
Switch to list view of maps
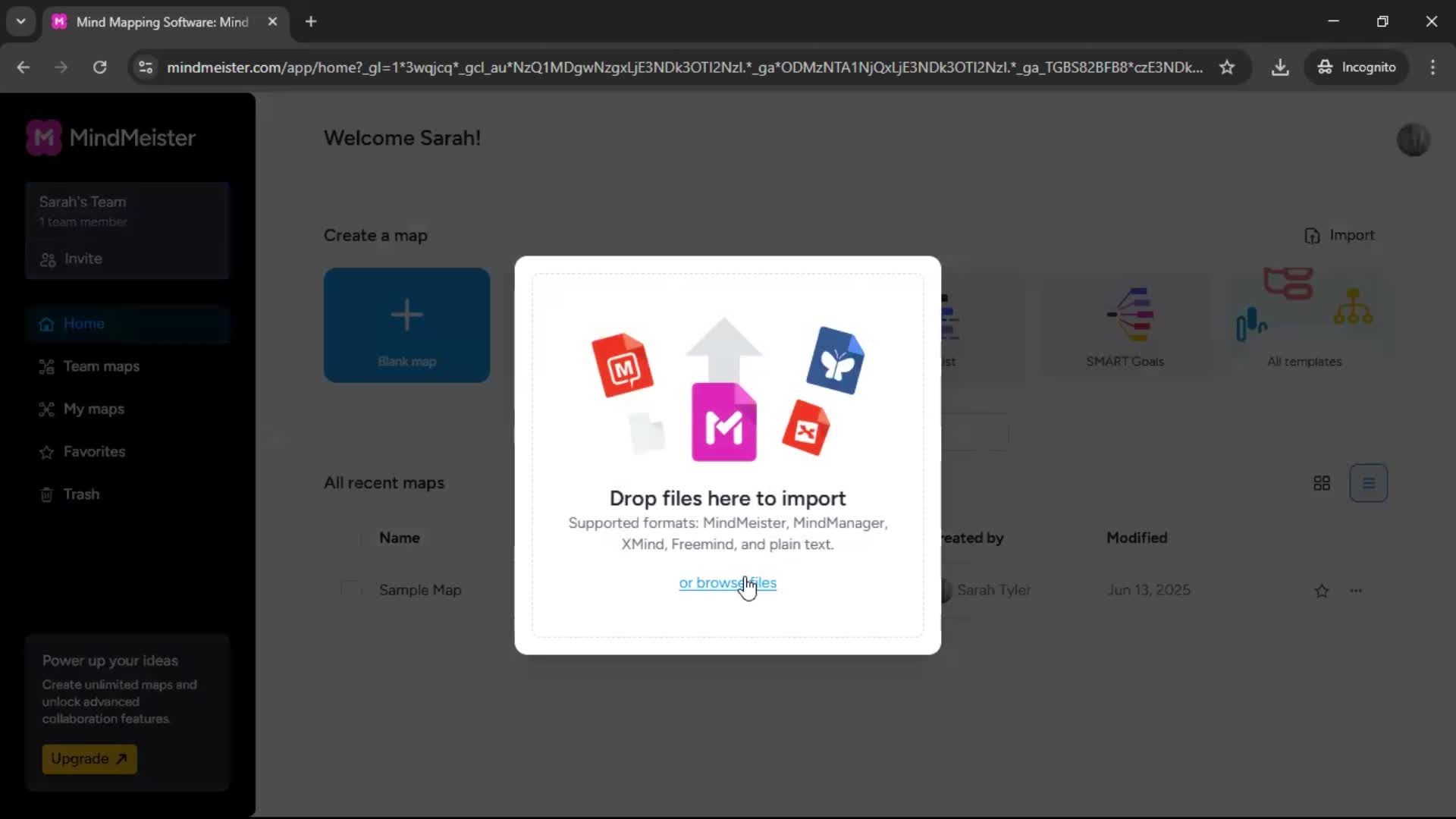[x=1369, y=483]
